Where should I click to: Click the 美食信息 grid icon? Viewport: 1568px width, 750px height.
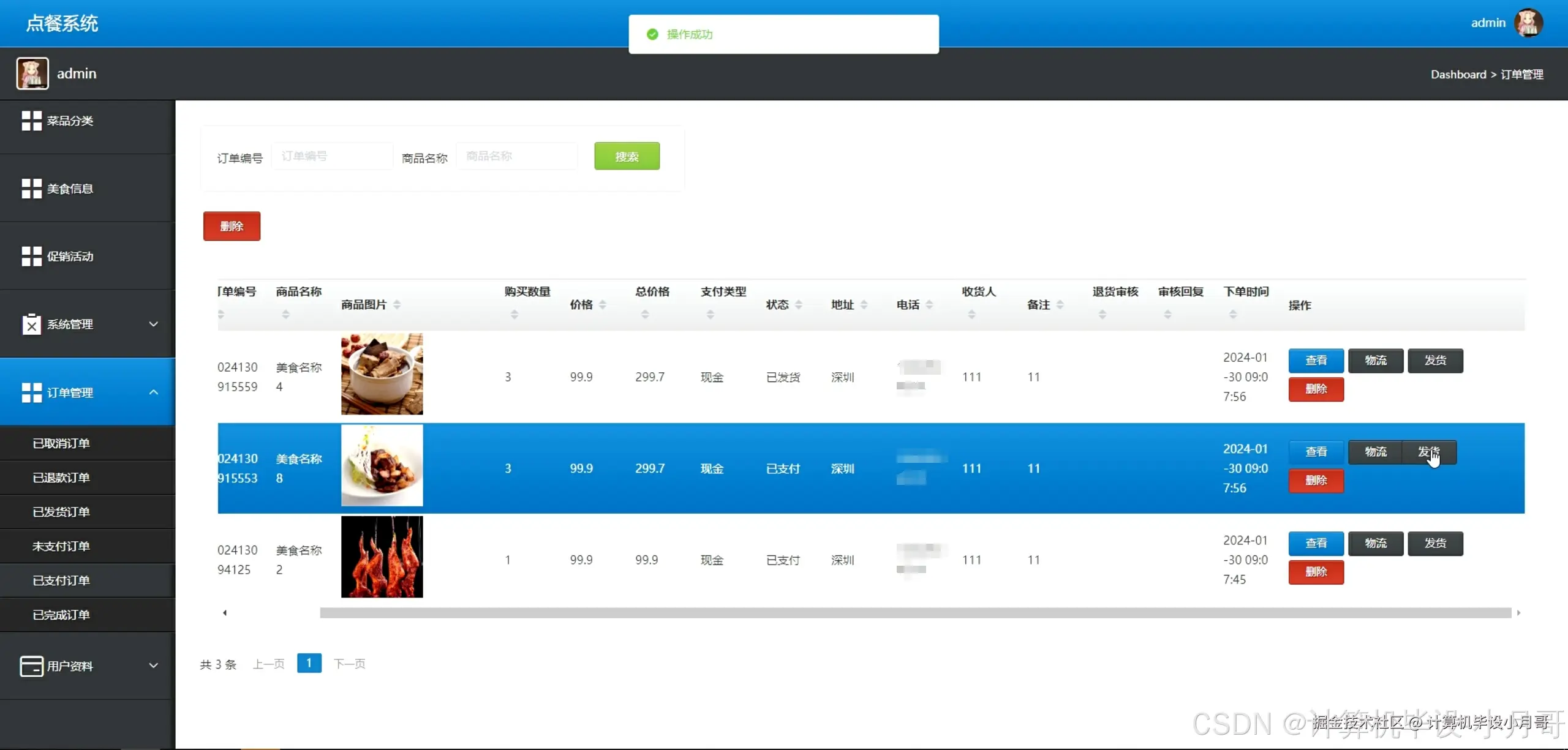(31, 189)
